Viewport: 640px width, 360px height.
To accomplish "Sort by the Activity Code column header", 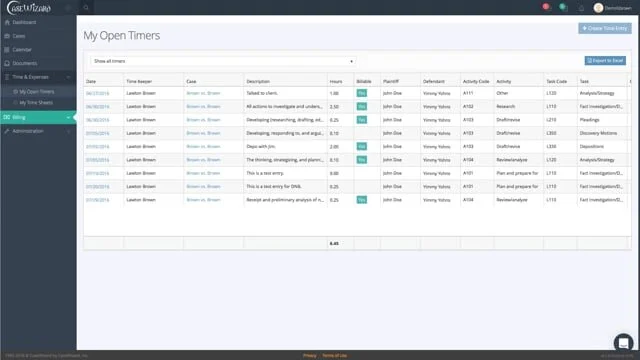I will click(x=476, y=82).
